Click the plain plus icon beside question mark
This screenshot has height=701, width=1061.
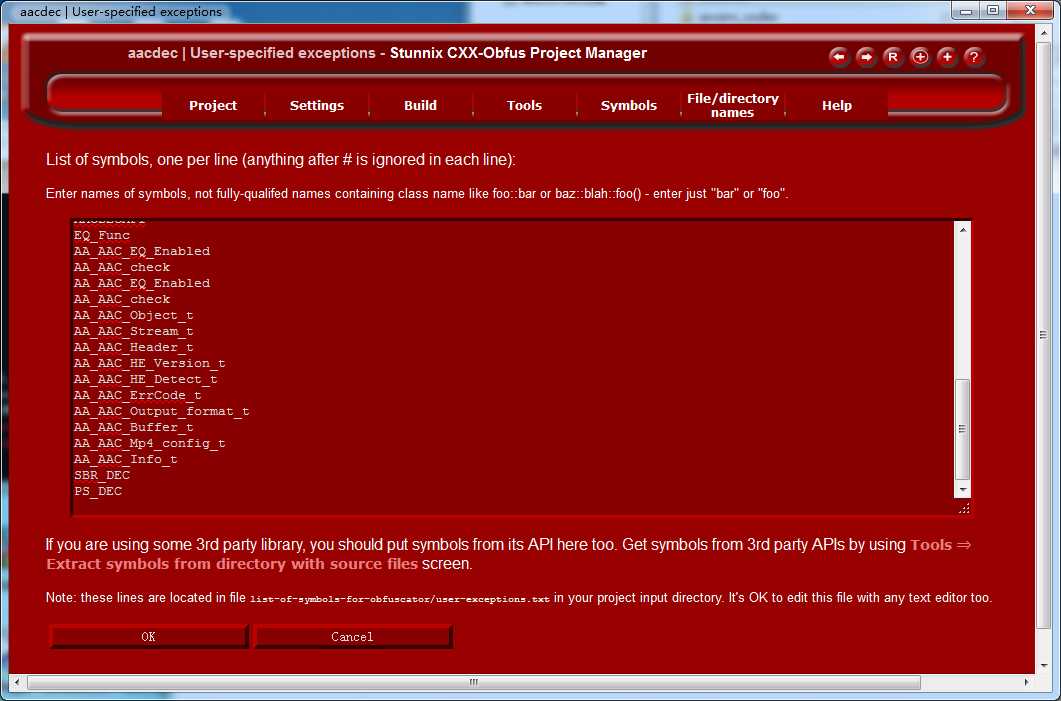tap(947, 57)
